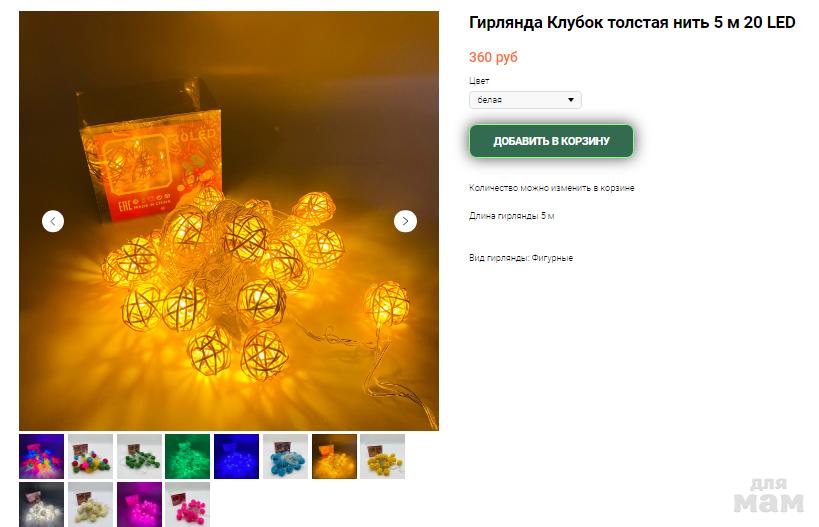Select the pink balls unlit thumbnail
The width and height of the screenshot is (819, 527).
[x=188, y=504]
